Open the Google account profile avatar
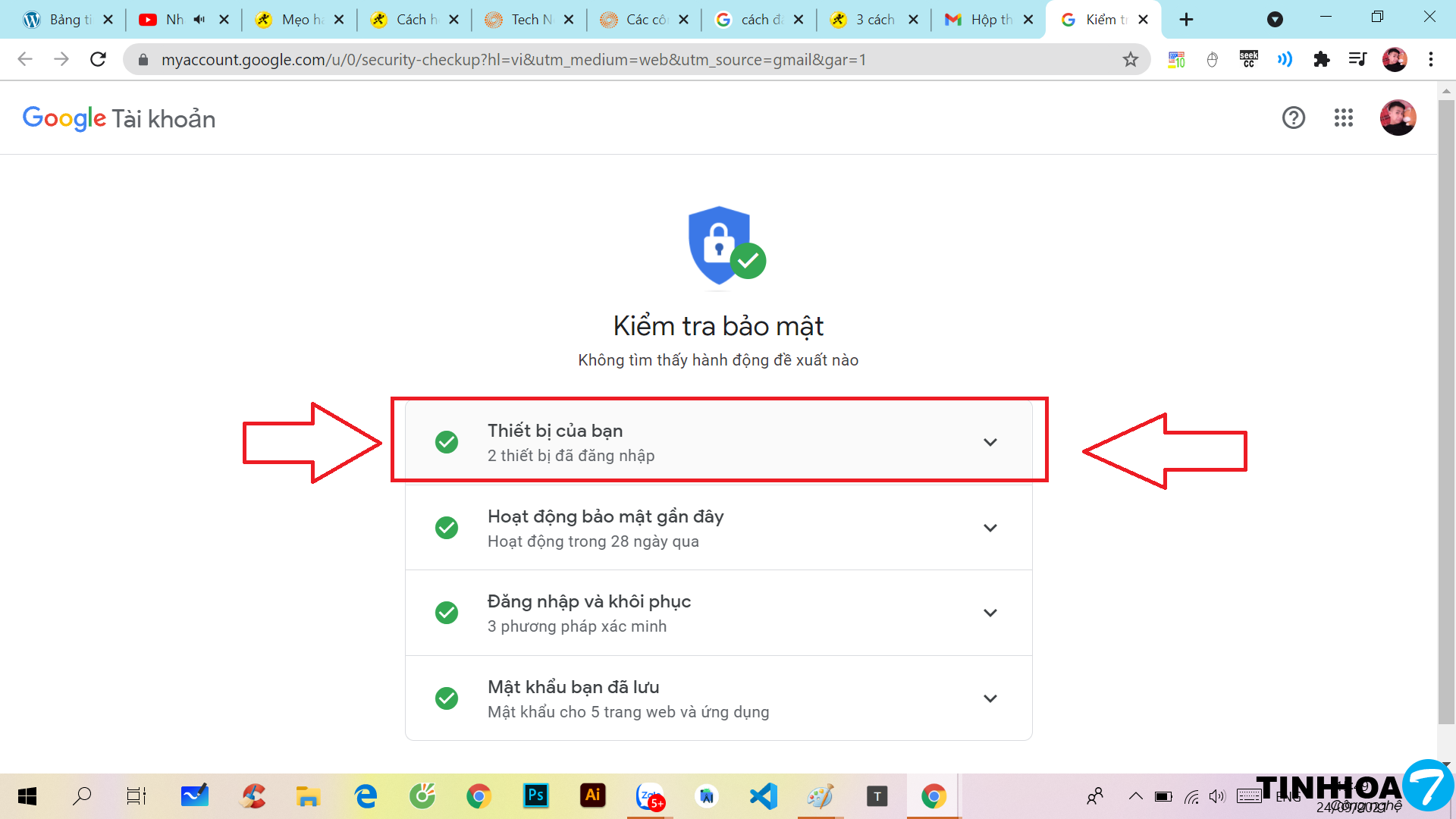The height and width of the screenshot is (819, 1456). (1398, 118)
